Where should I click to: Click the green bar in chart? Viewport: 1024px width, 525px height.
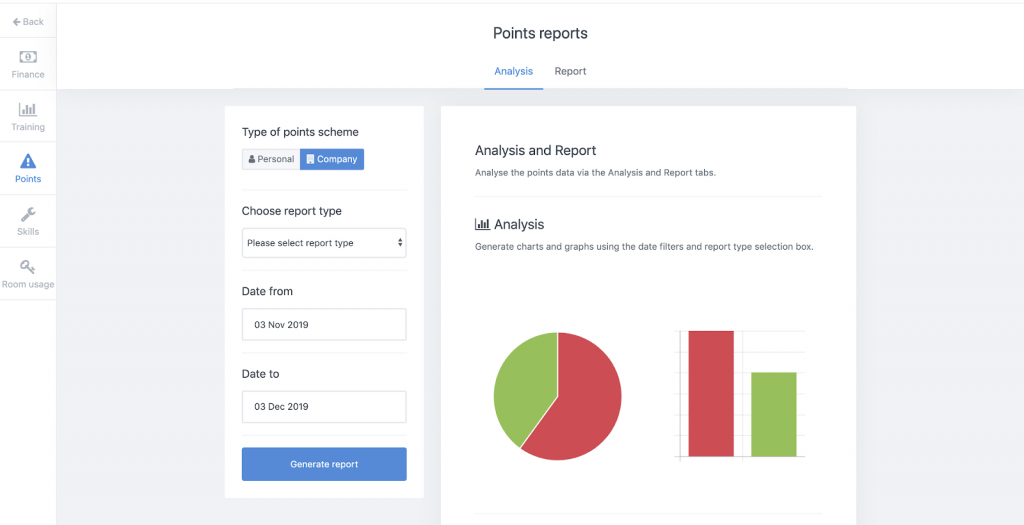point(774,414)
